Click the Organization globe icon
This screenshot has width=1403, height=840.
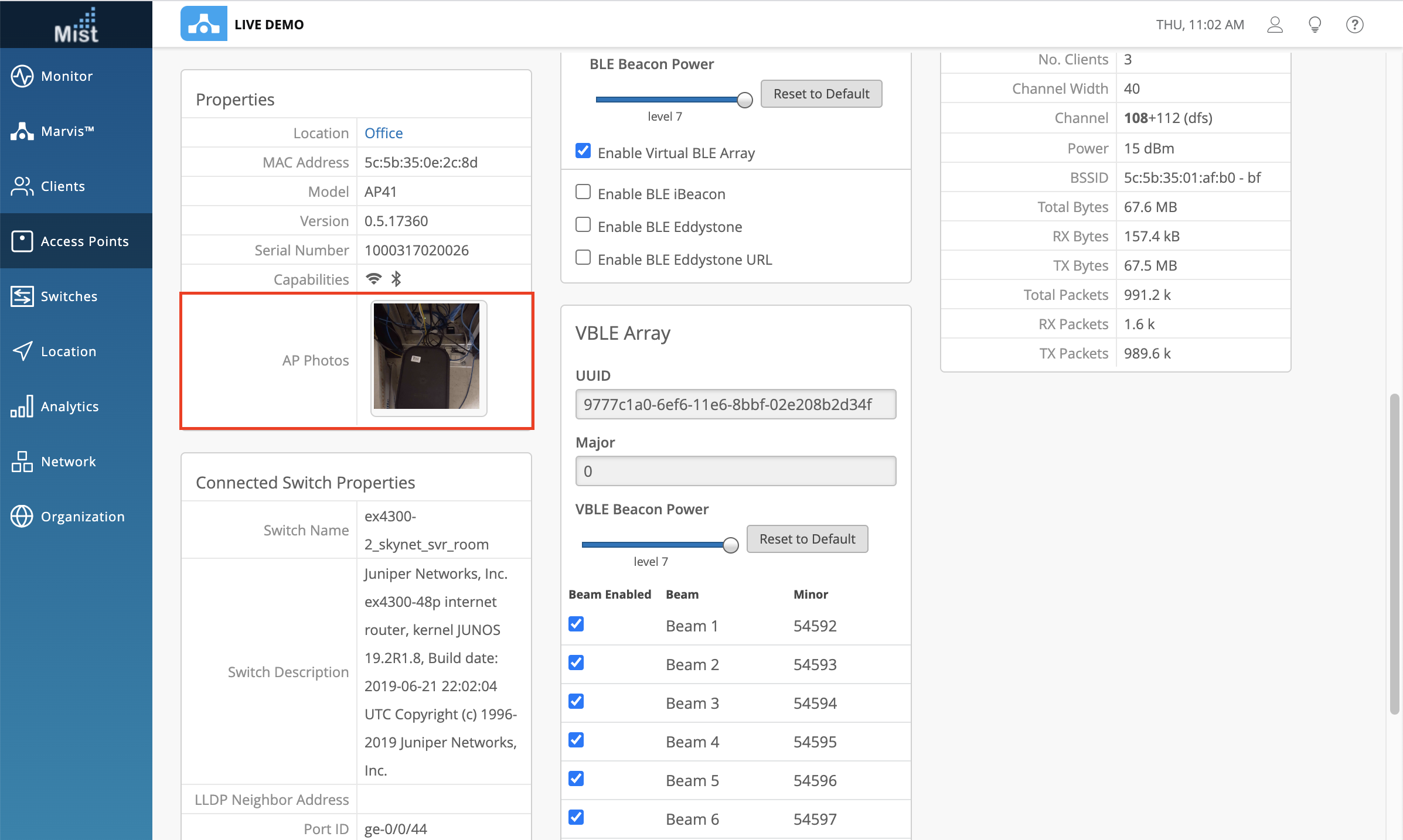tap(22, 517)
